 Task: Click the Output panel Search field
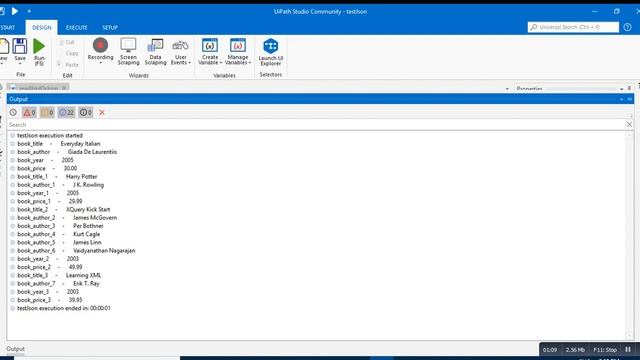pyautogui.click(x=316, y=124)
